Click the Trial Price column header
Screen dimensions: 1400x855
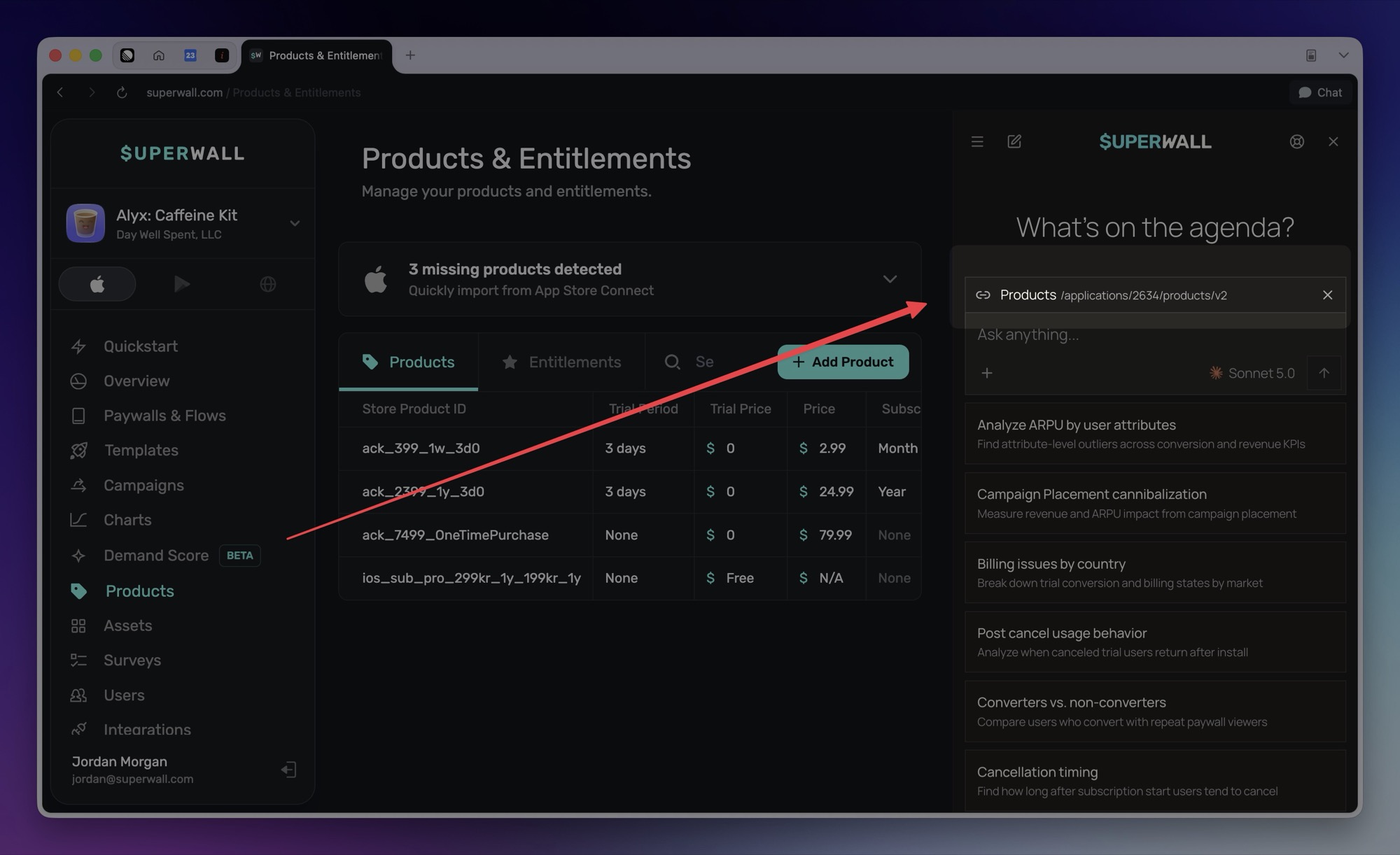(740, 409)
